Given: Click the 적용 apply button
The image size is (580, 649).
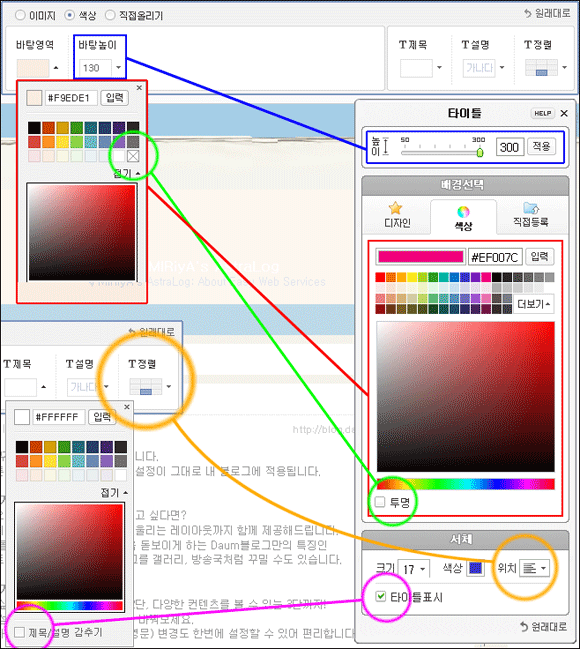Looking at the screenshot, I should point(541,147).
